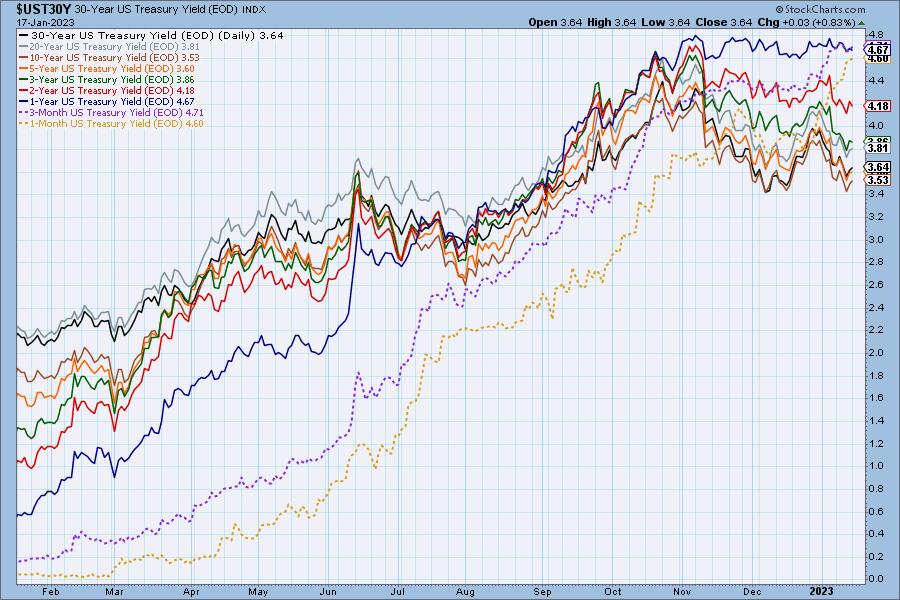Click the 2.0 tick on the yield axis
The height and width of the screenshot is (600, 900).
876,353
